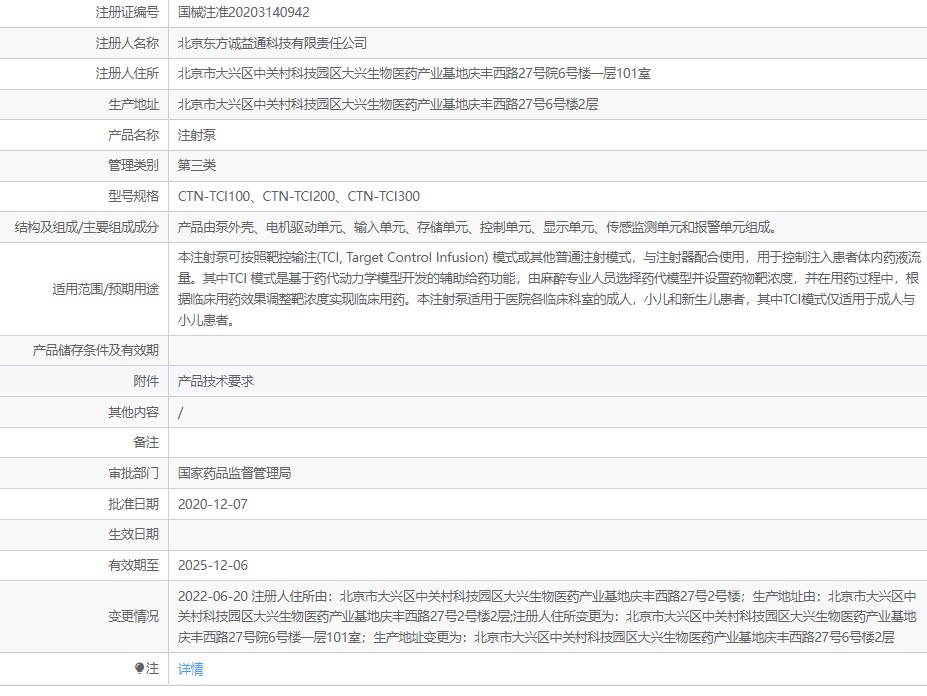Click the 产品储存条件及有效期 label
927x696 pixels.
96,351
